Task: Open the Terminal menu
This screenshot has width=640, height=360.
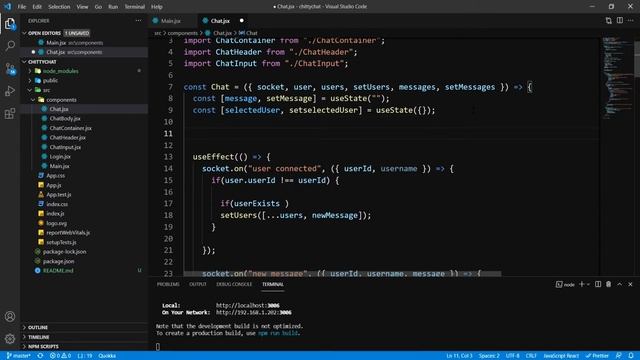Action: (135, 7)
